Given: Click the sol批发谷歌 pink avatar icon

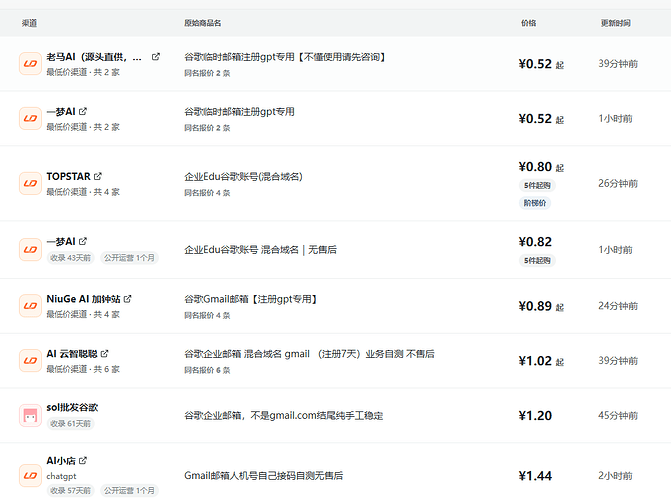Looking at the screenshot, I should click(30, 416).
